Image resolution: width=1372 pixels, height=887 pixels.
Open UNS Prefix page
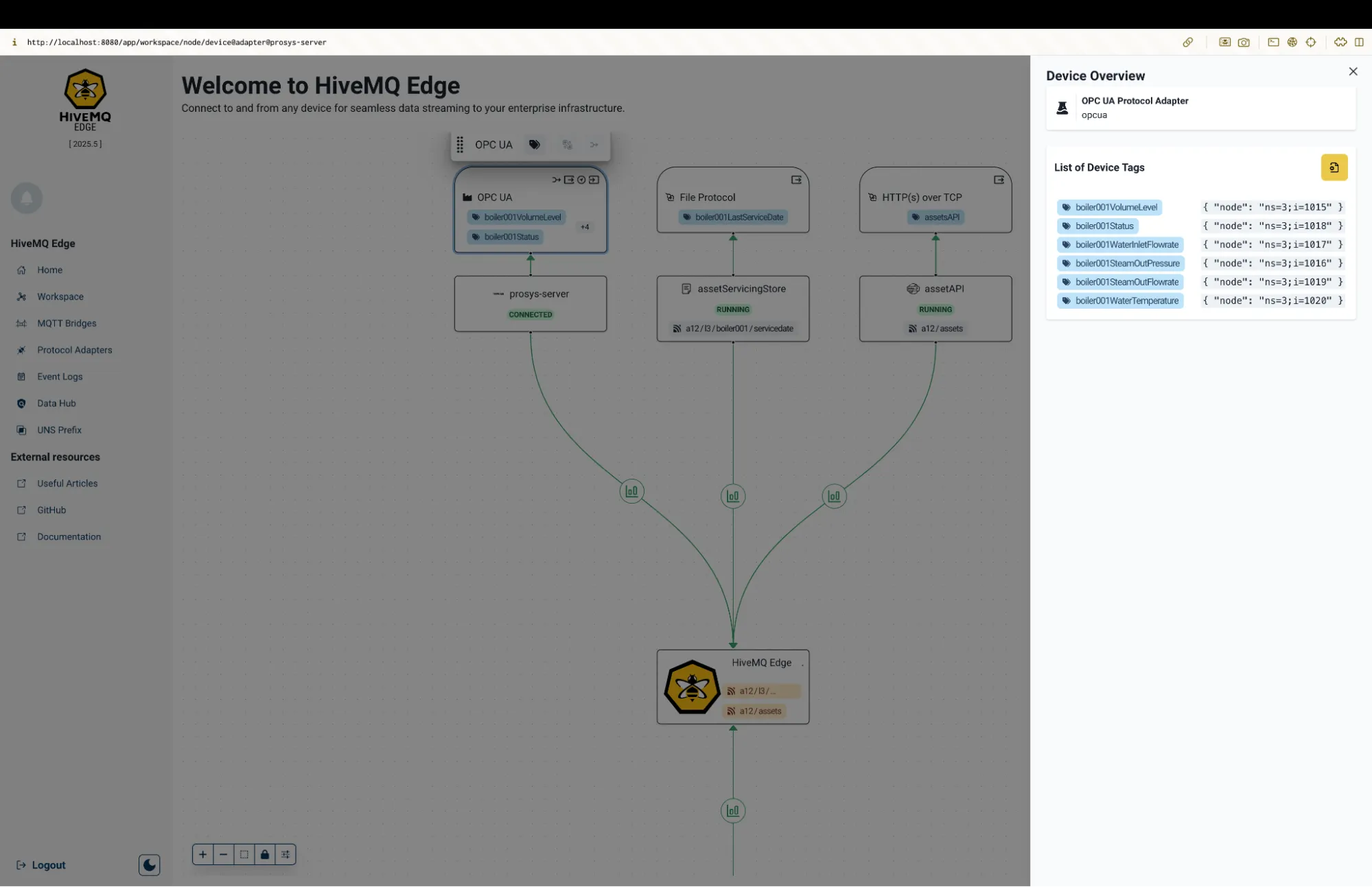pyautogui.click(x=59, y=430)
